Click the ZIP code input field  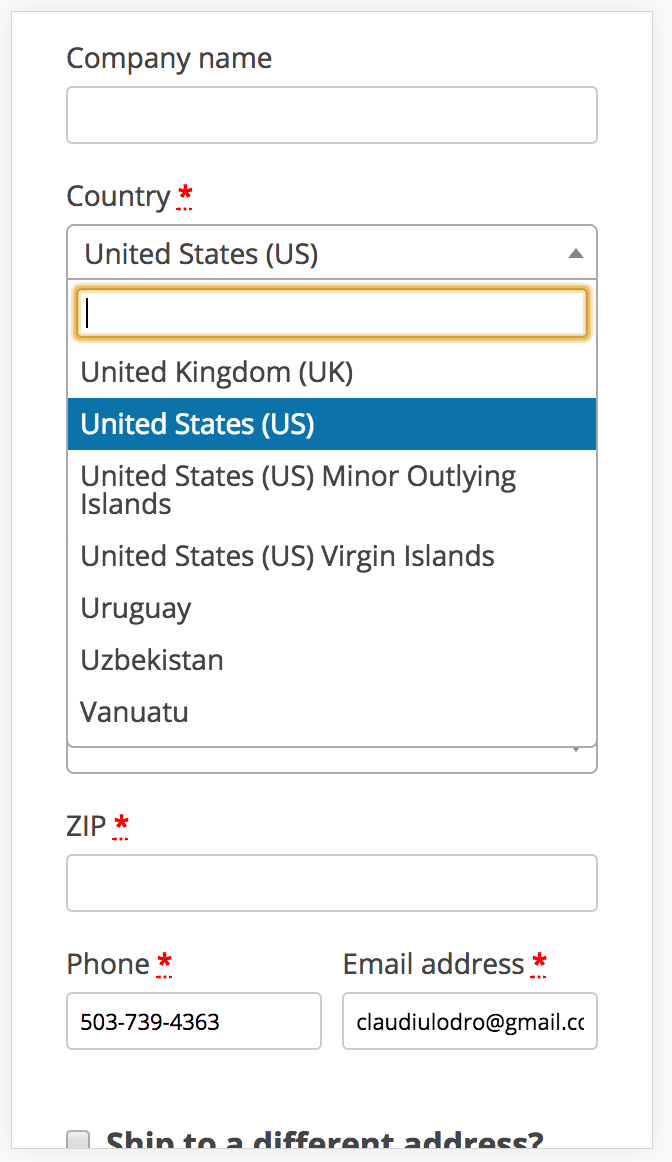(x=332, y=882)
